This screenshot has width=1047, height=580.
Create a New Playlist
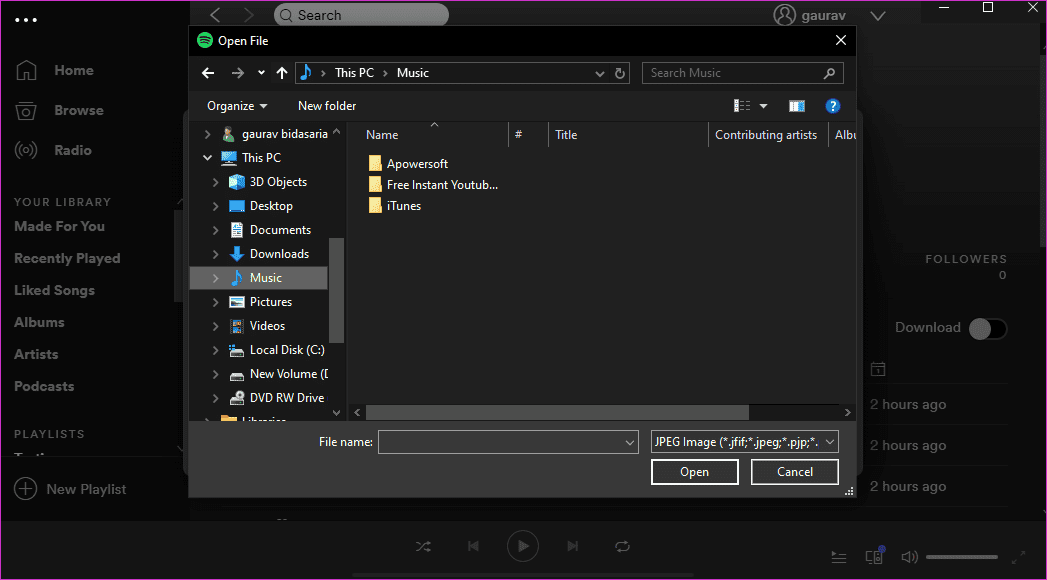point(70,489)
